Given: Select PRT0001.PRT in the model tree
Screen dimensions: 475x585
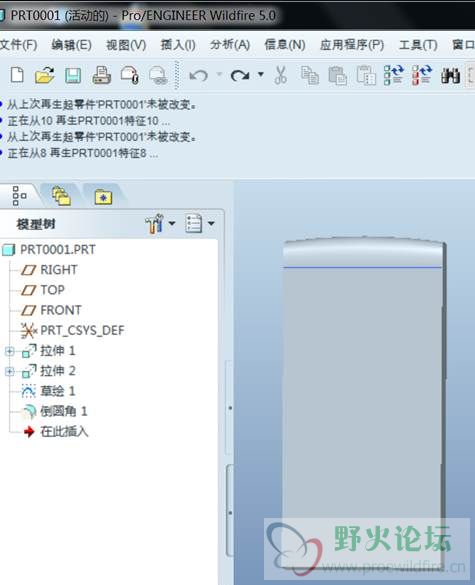Looking at the screenshot, I should coord(49,250).
